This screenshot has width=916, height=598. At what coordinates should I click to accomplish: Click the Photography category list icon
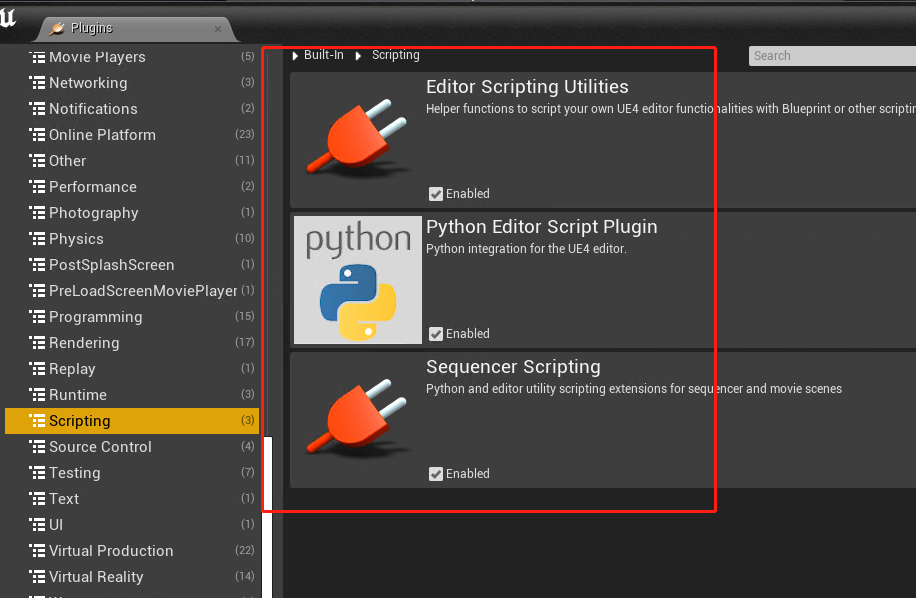point(37,213)
